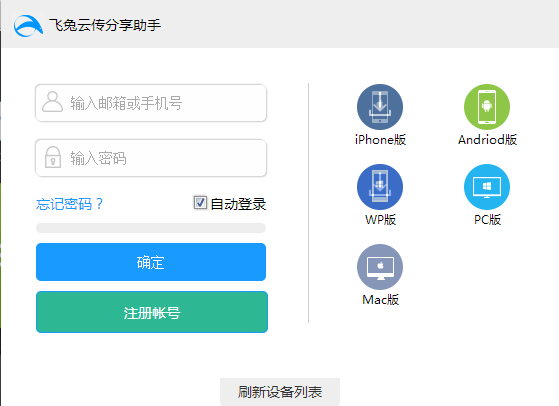Image resolution: width=559 pixels, height=406 pixels.
Task: Toggle the 自动登录 checkbox
Action: click(200, 202)
